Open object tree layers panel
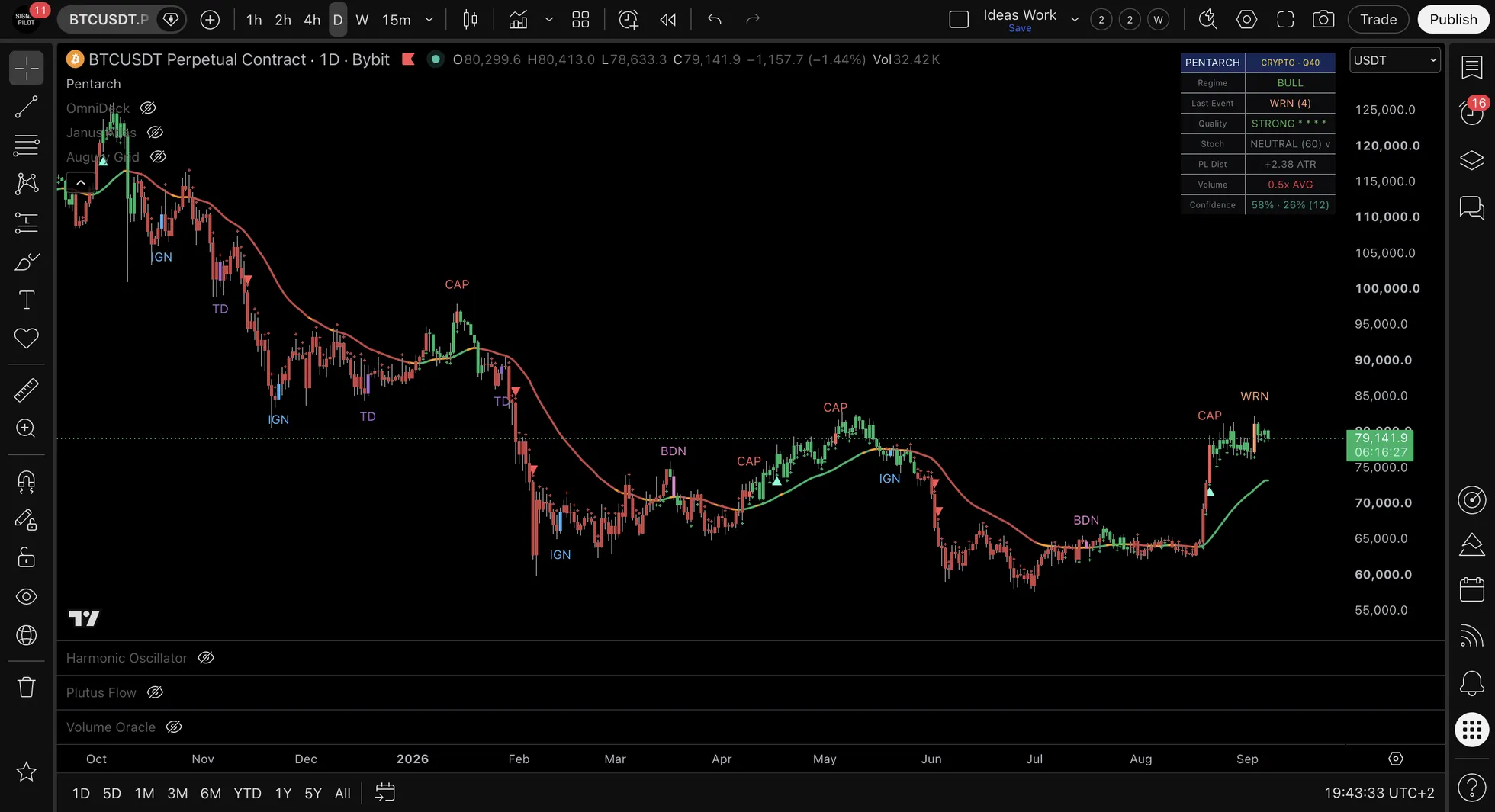1495x812 pixels. [x=1471, y=160]
